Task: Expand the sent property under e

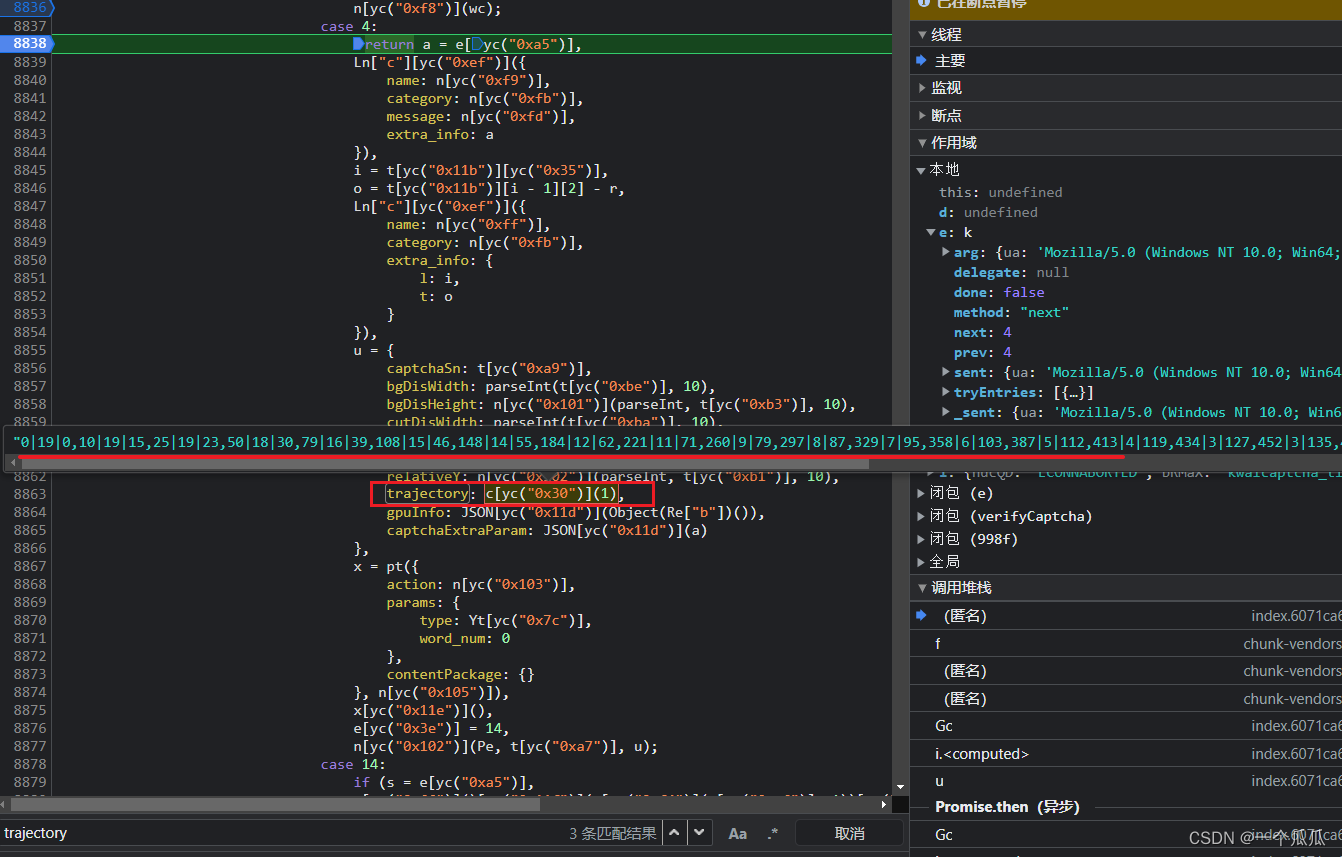Action: pyautogui.click(x=946, y=372)
